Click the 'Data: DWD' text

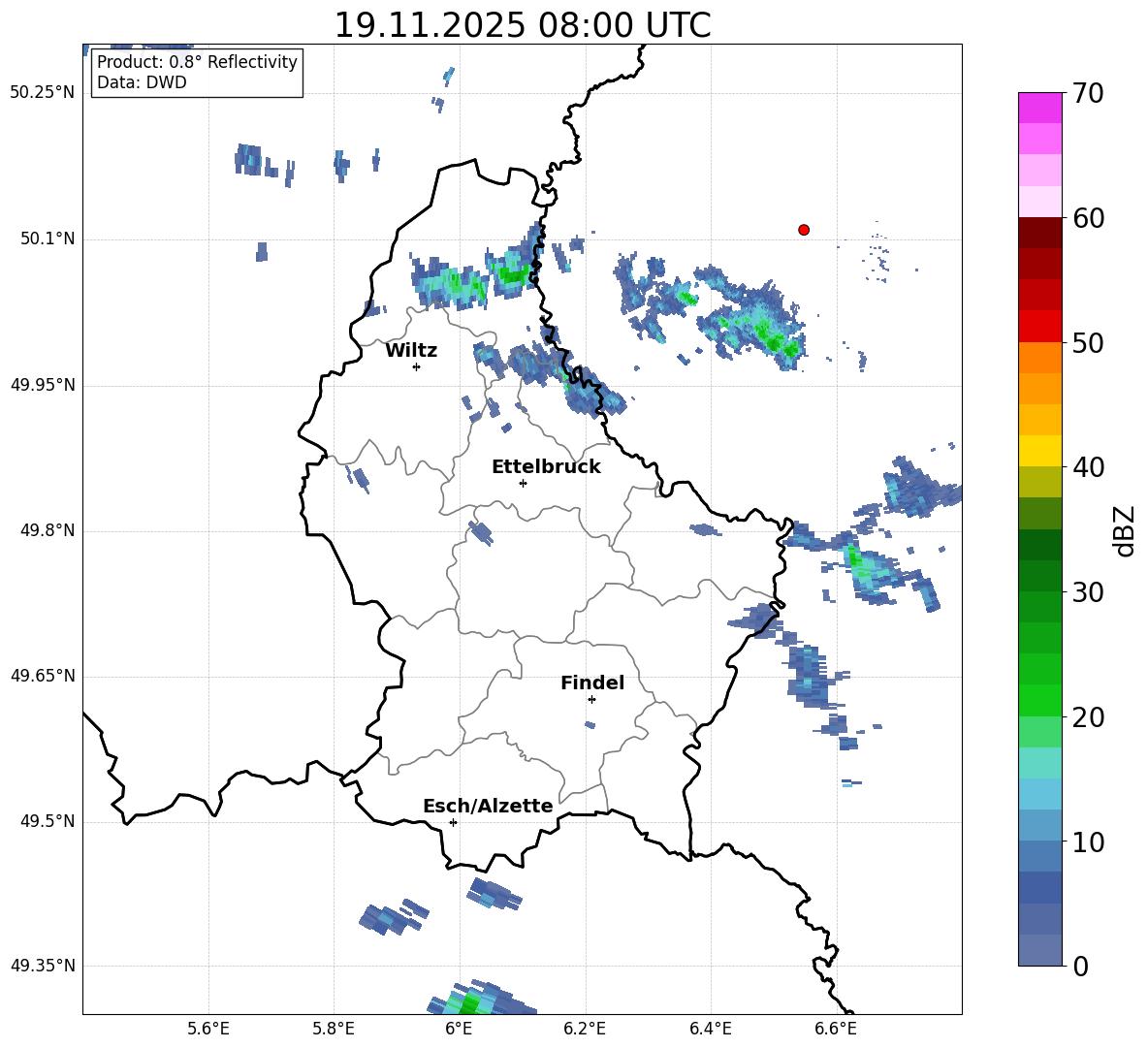pyautogui.click(x=142, y=82)
